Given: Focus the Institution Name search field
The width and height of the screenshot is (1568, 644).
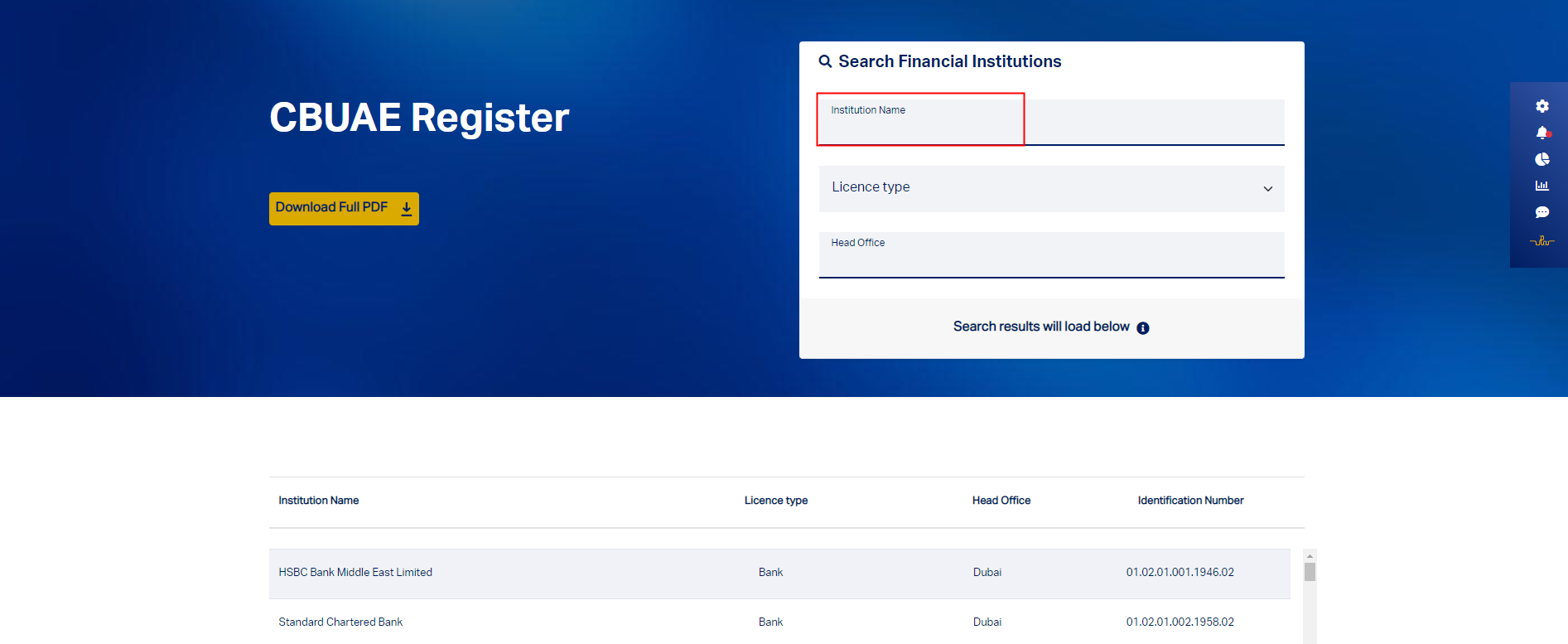Looking at the screenshot, I should pyautogui.click(x=1050, y=124).
